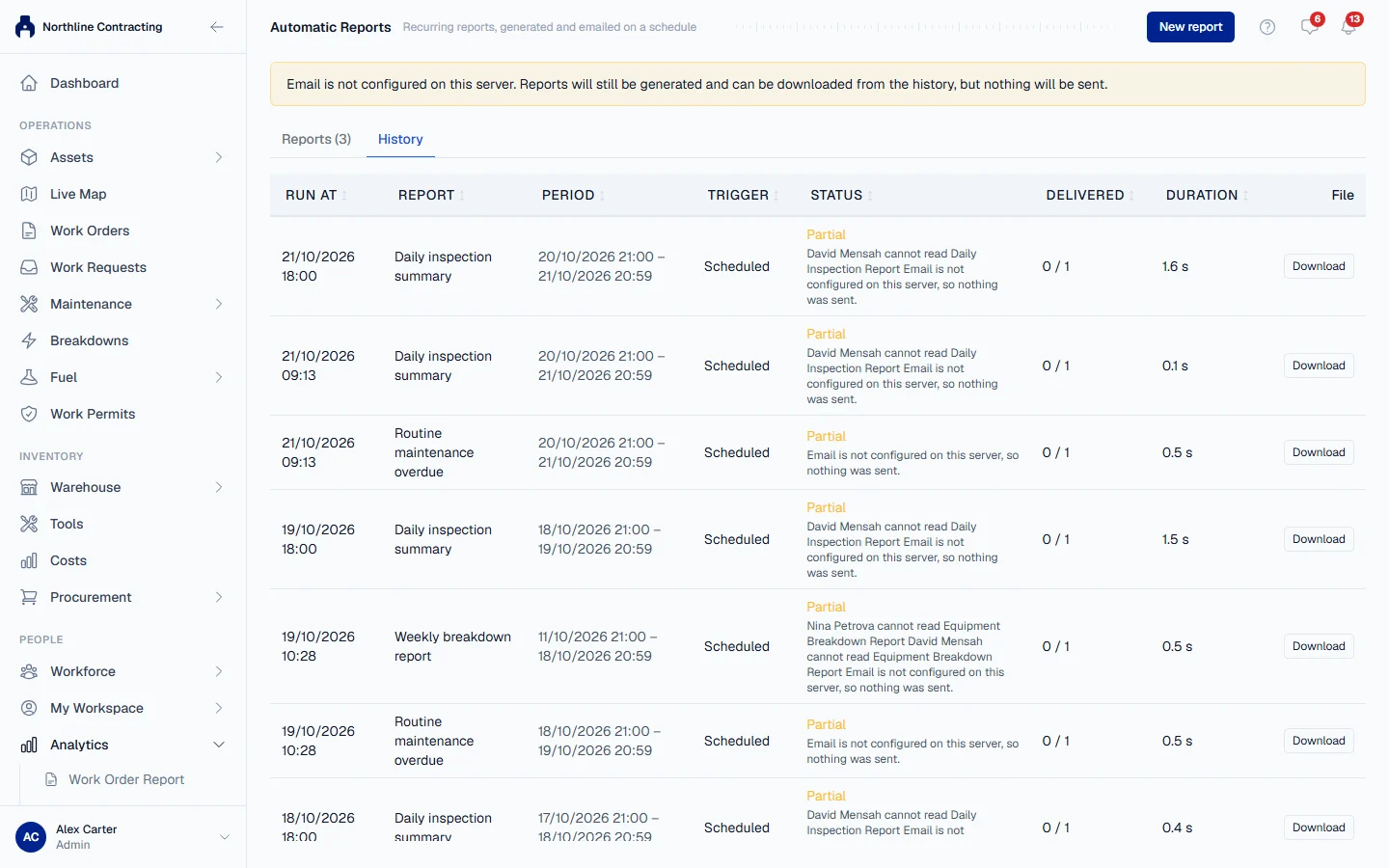The image size is (1389, 868).
Task: Click the New report button
Action: pos(1190,27)
